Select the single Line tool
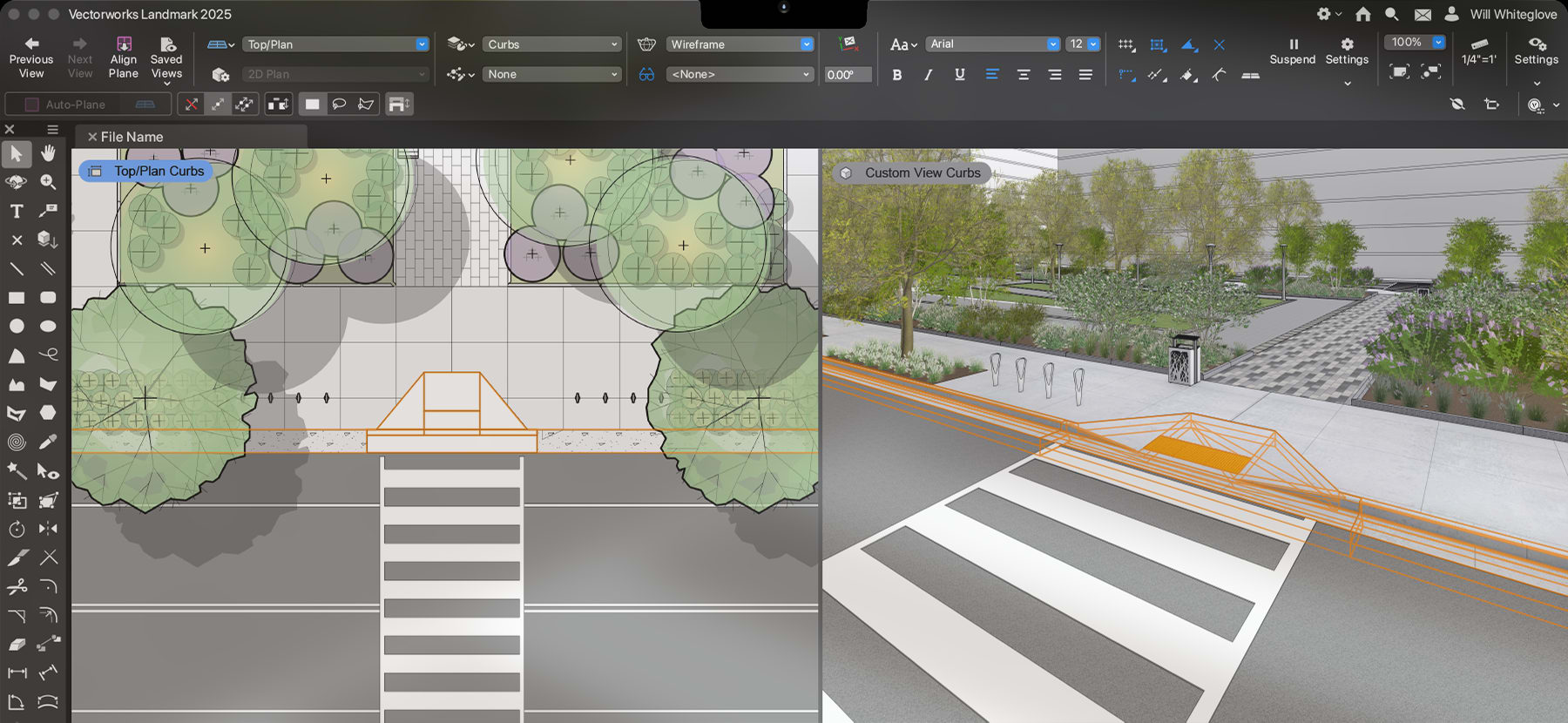Image resolution: width=1568 pixels, height=723 pixels. click(17, 268)
